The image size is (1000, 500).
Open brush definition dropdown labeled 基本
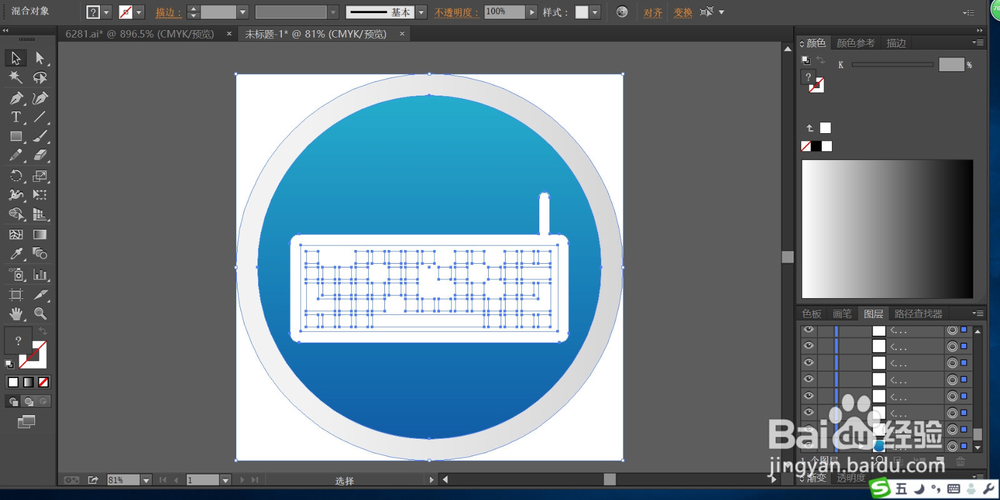point(422,12)
